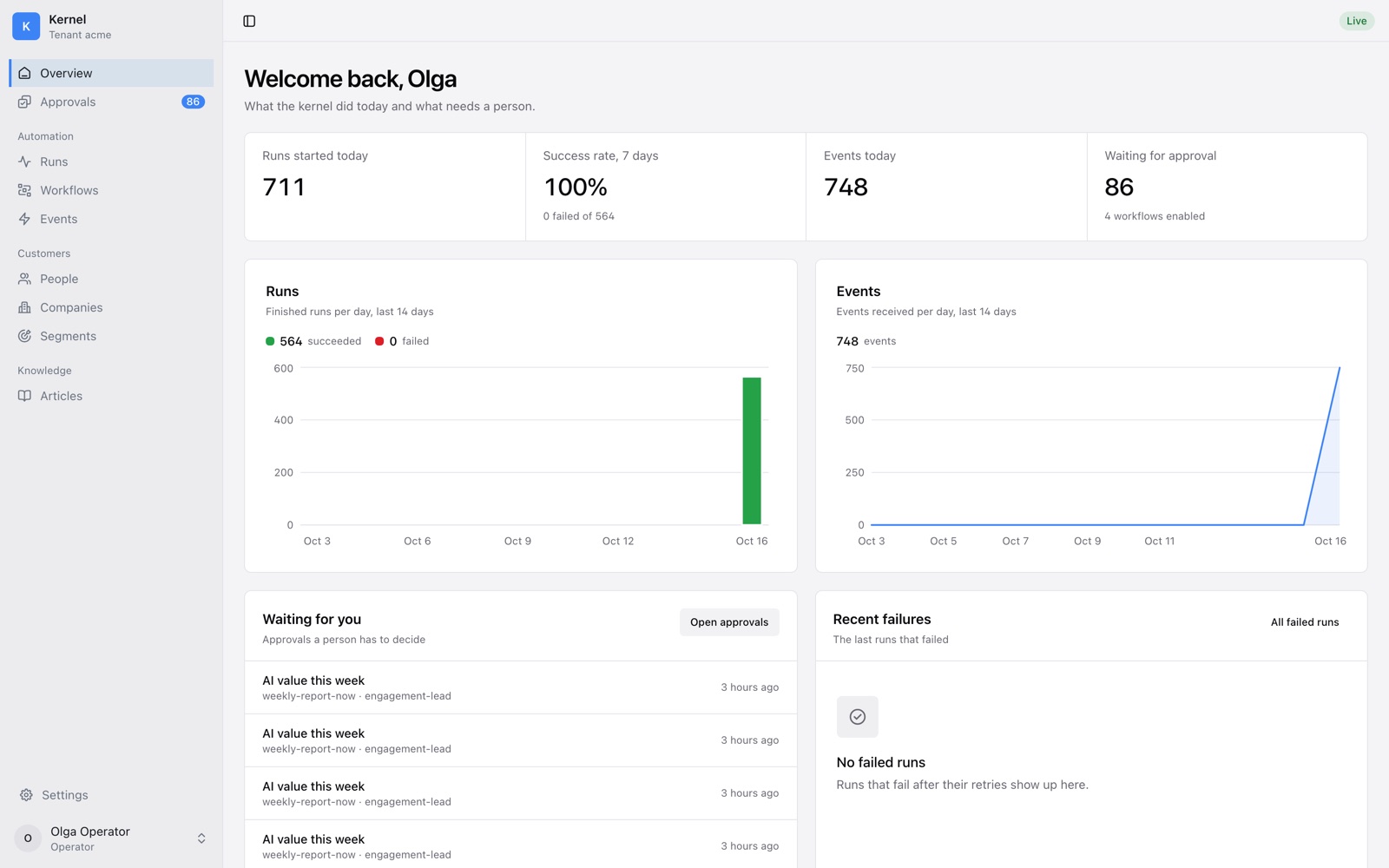Select the 711 runs started value
1389x868 pixels.
pos(284,187)
